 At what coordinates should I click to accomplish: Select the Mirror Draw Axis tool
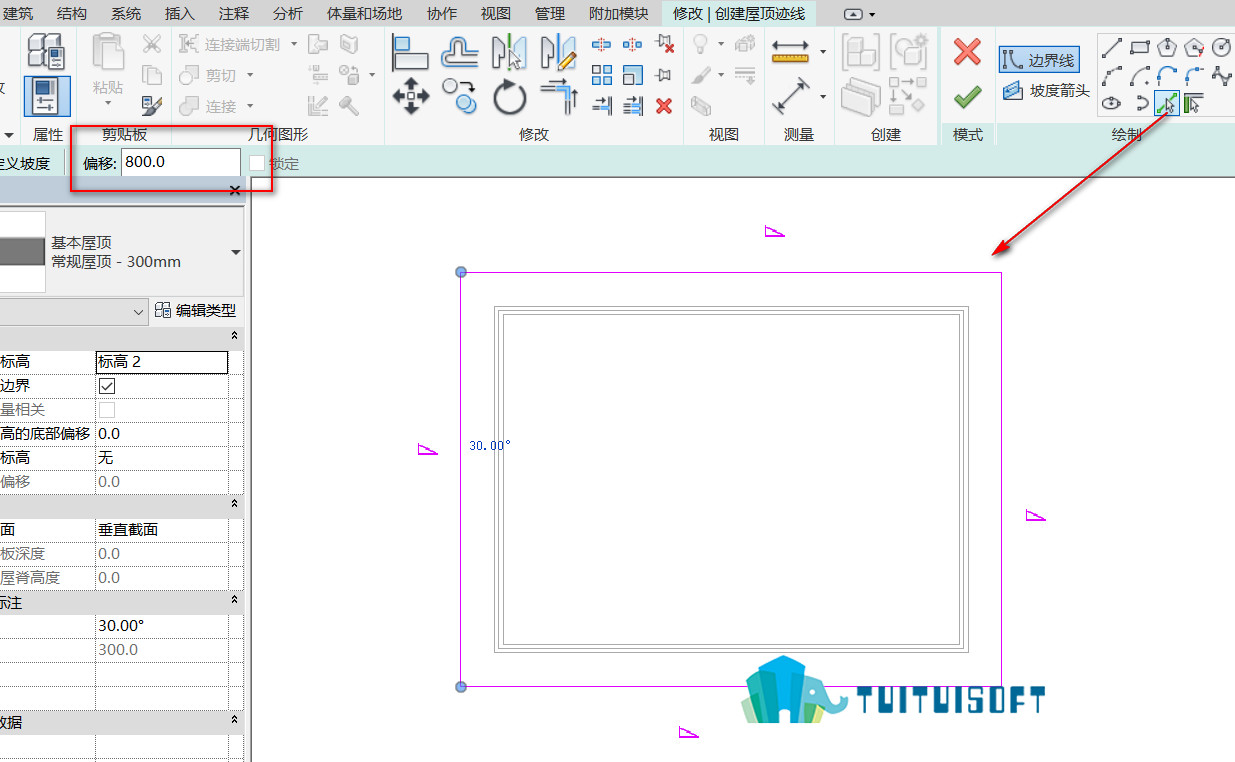(559, 50)
